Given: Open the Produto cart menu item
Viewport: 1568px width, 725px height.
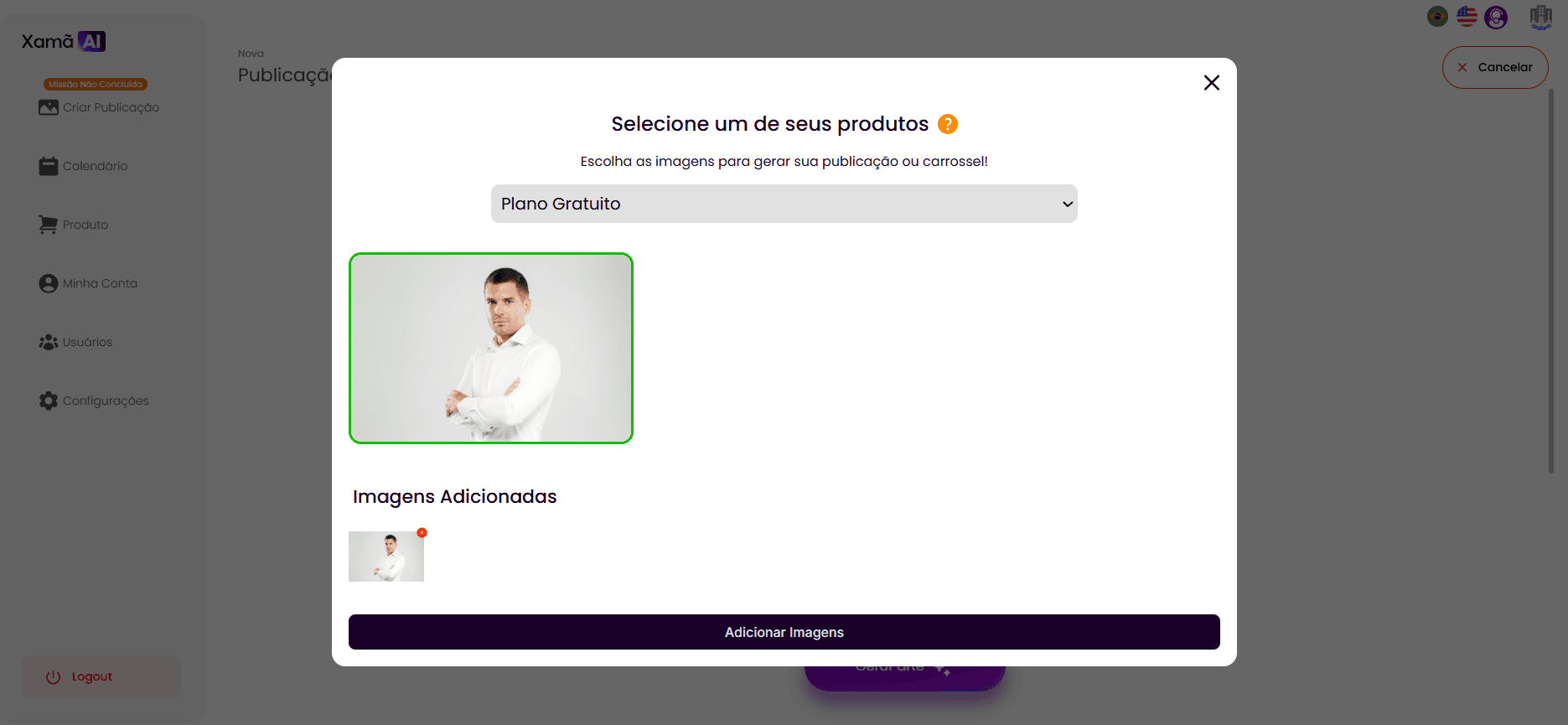Looking at the screenshot, I should coord(73,225).
